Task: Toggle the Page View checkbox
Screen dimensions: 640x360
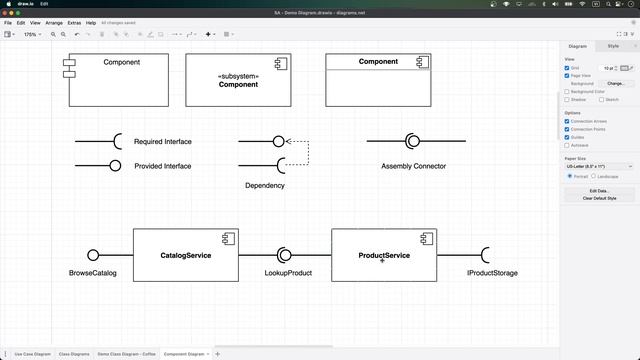Action: coord(567,76)
